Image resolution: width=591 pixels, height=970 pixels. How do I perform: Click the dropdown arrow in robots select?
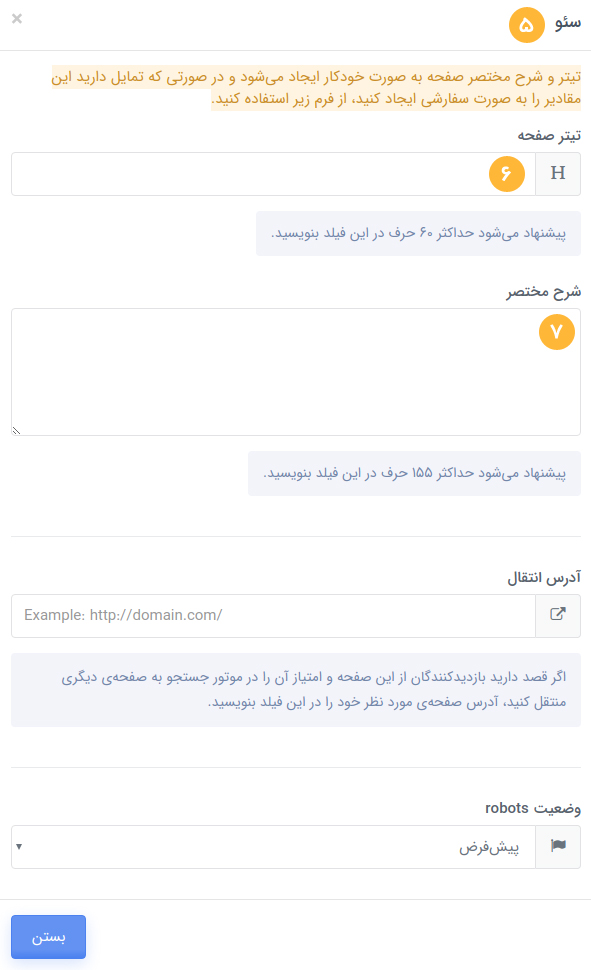[19, 846]
